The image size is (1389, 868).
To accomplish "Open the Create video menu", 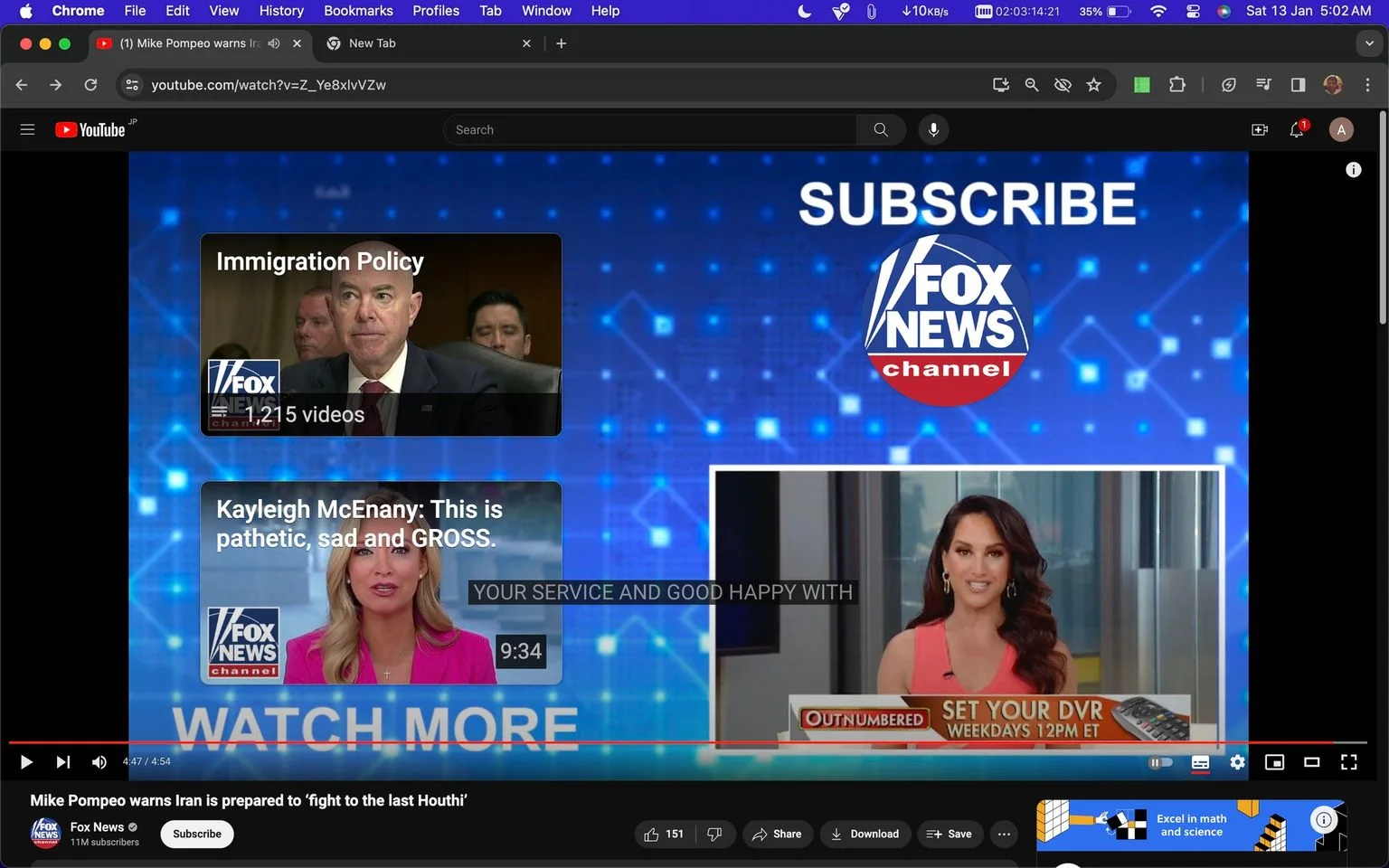I will 1259,129.
